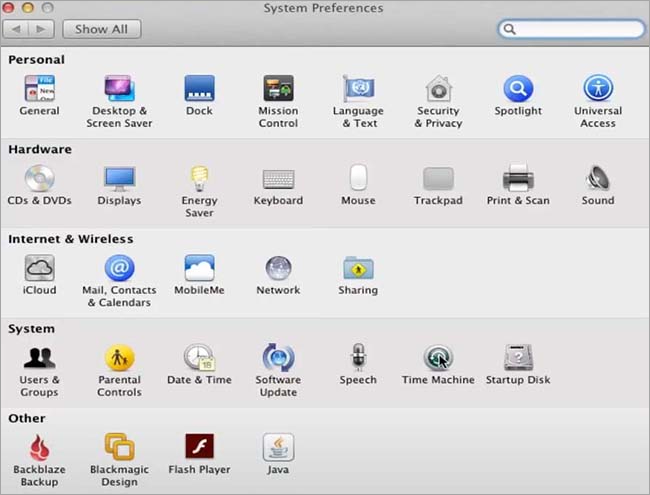The image size is (650, 495).
Task: Close the System Preferences window
Action: point(8,7)
